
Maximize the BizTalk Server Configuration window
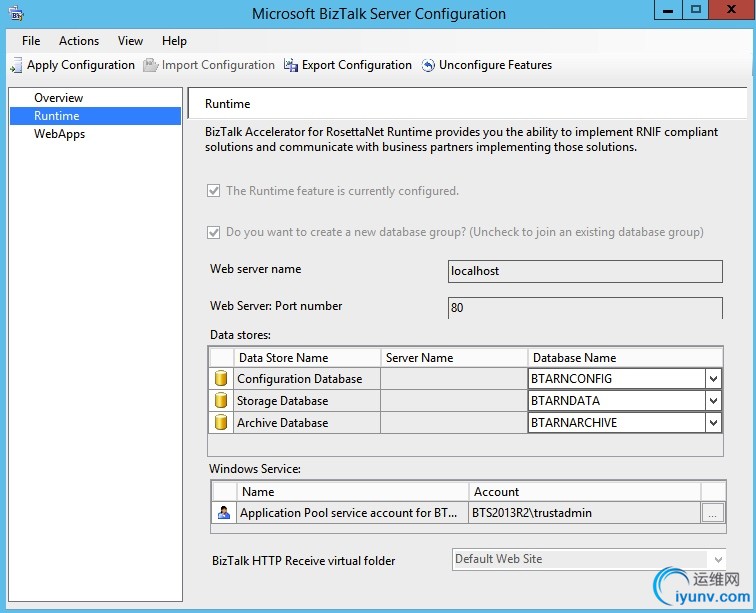[696, 10]
